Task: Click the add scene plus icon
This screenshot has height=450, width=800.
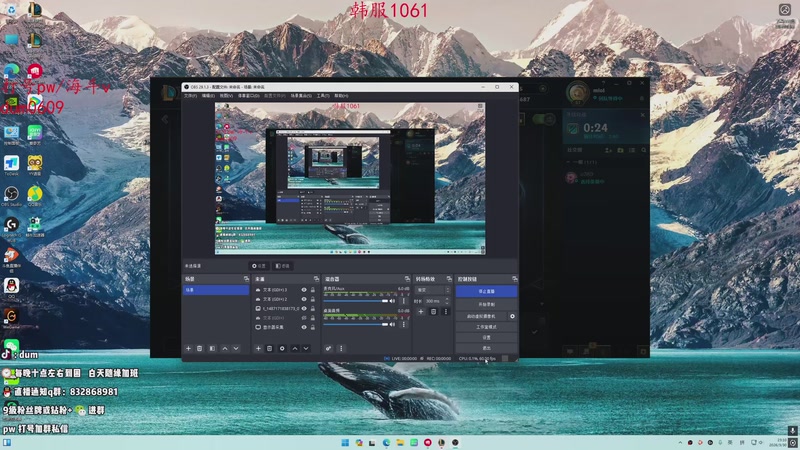Action: [187, 348]
